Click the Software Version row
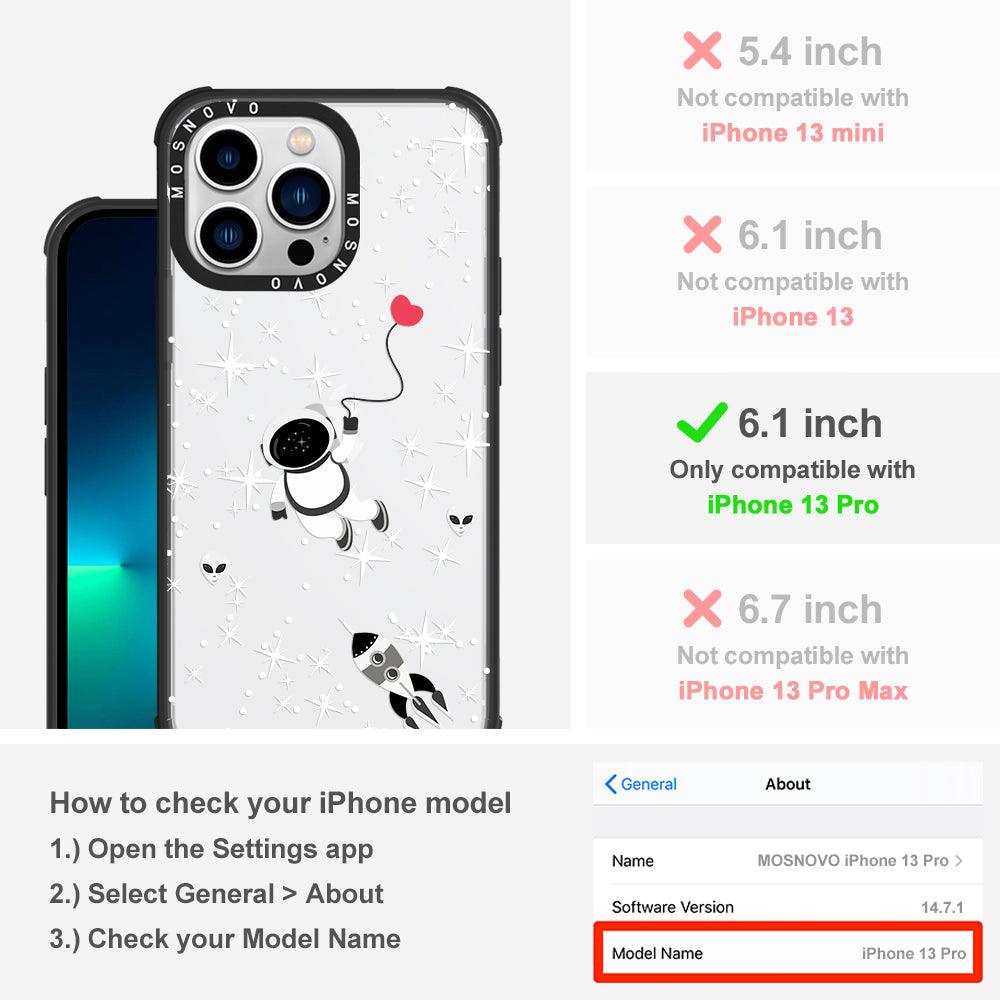1000x1000 pixels. coord(788,906)
